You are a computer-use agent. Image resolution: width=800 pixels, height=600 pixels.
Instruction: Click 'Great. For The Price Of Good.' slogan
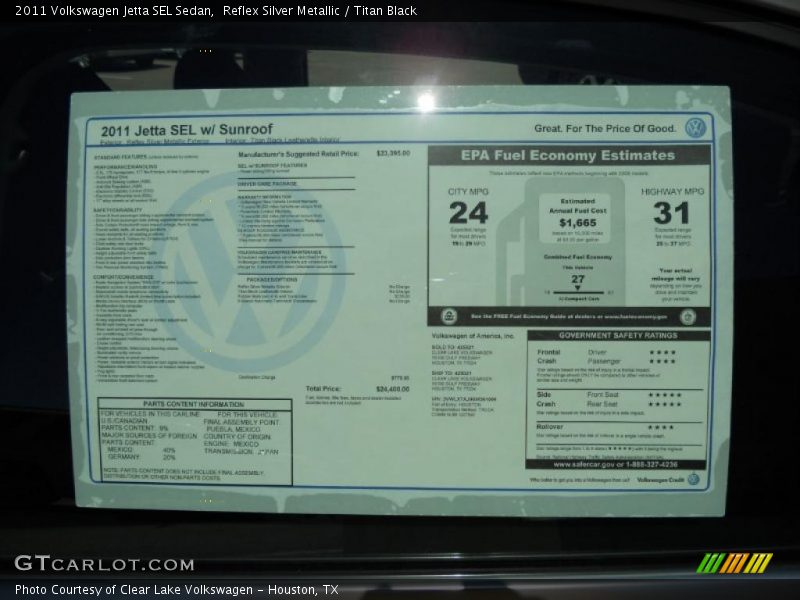pyautogui.click(x=605, y=129)
